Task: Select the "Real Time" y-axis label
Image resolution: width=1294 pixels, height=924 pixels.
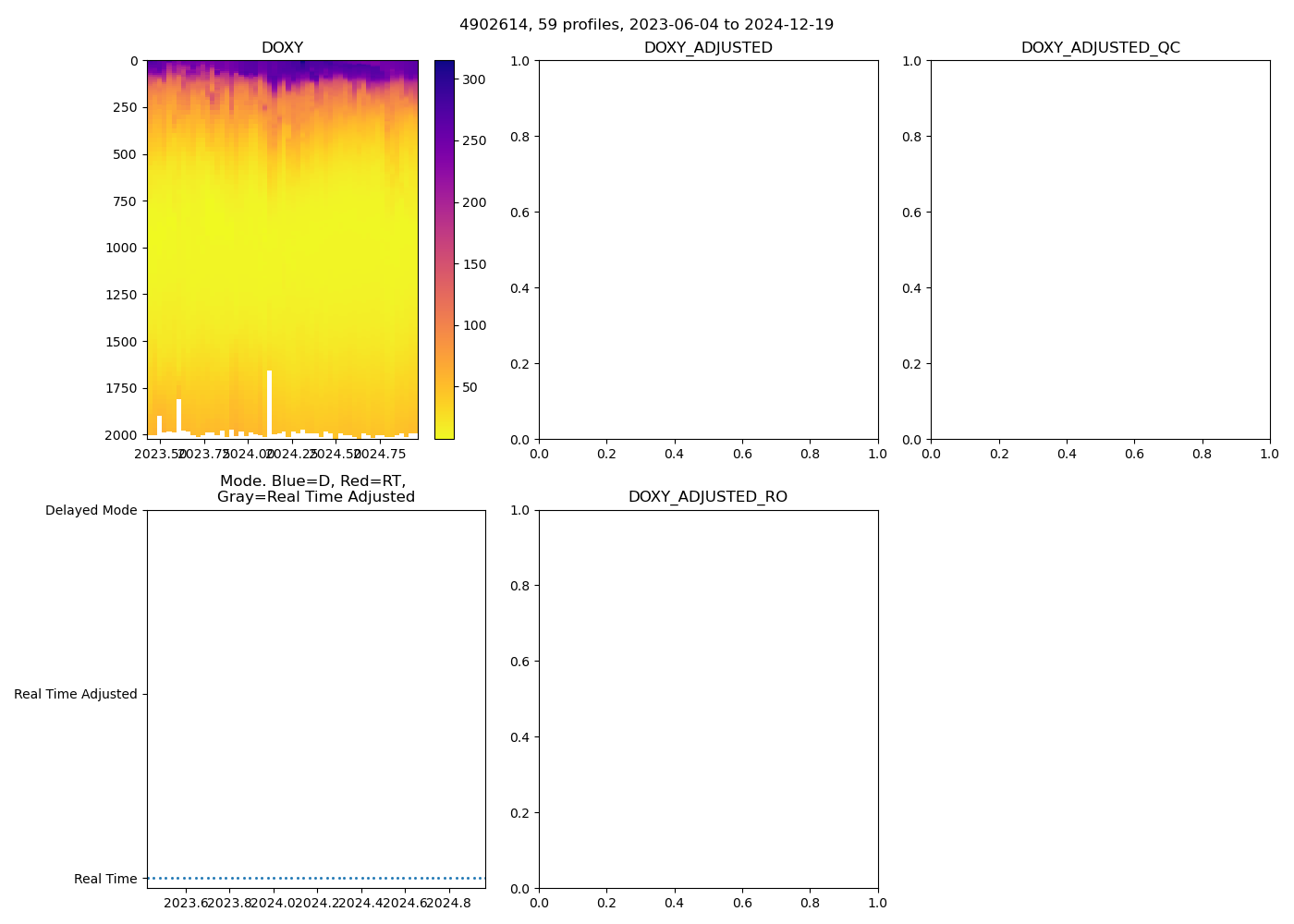Action: pyautogui.click(x=105, y=879)
